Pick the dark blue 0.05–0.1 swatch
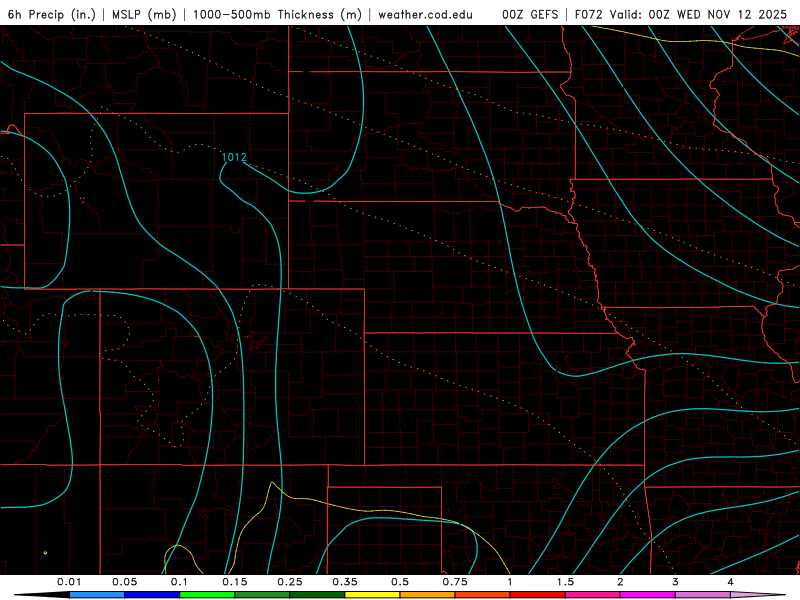 [152, 595]
